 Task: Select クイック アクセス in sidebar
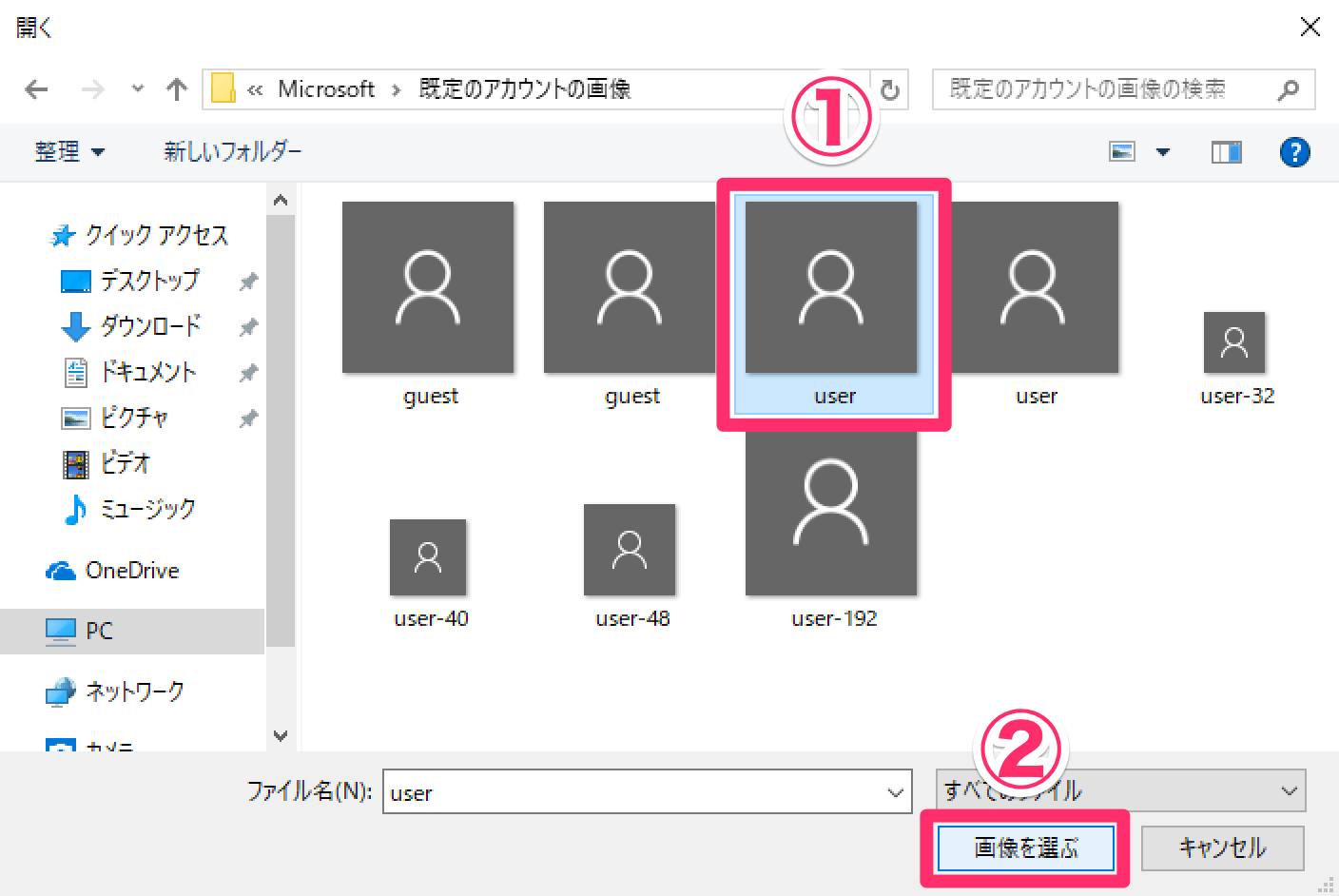(x=139, y=235)
